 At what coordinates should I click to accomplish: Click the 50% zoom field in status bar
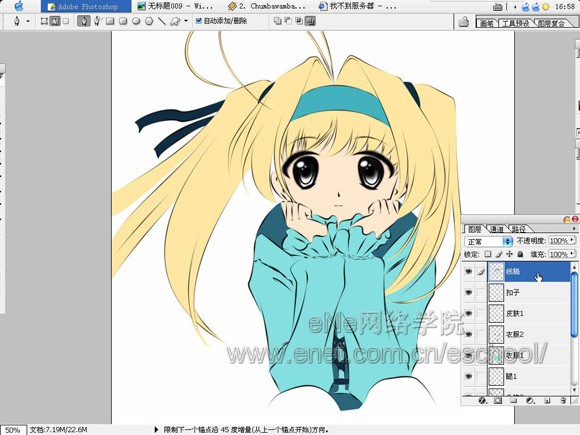click(13, 430)
